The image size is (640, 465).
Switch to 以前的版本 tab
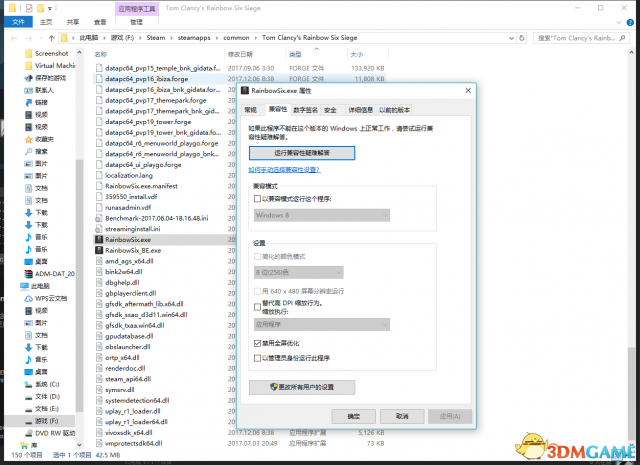click(x=394, y=110)
